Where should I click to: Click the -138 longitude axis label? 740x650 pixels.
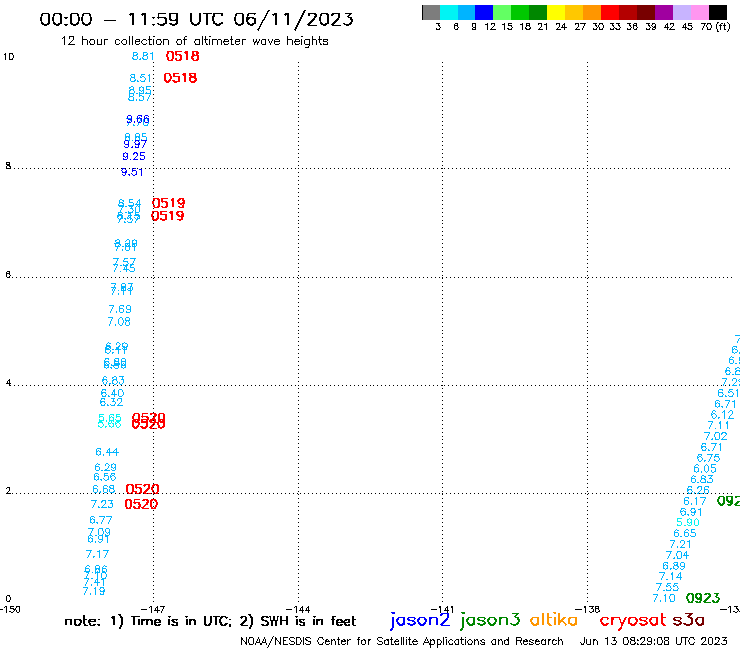click(x=588, y=609)
